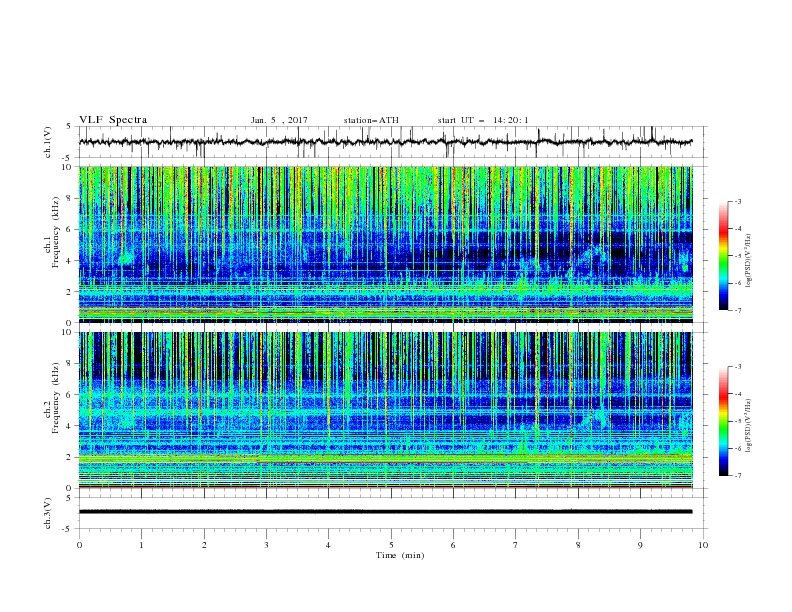Select the ch.1 color bar "log(PSD)(V²/Hz)" label
The height and width of the screenshot is (612, 792).
coord(749,261)
